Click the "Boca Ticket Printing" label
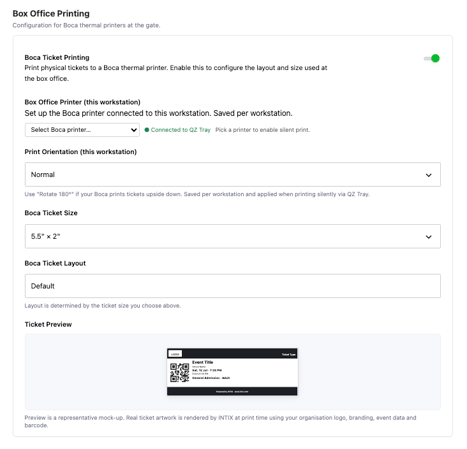Screen dimensions: 467x449 pos(57,57)
